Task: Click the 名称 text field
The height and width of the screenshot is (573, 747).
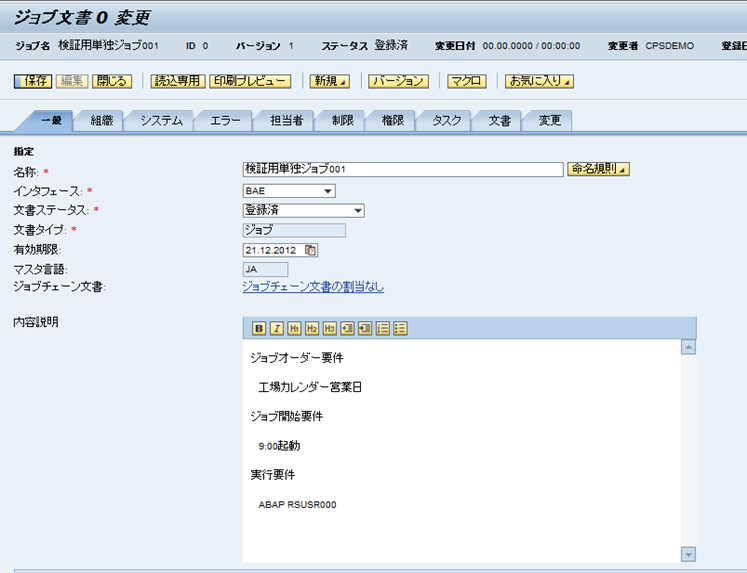Action: tap(402, 170)
